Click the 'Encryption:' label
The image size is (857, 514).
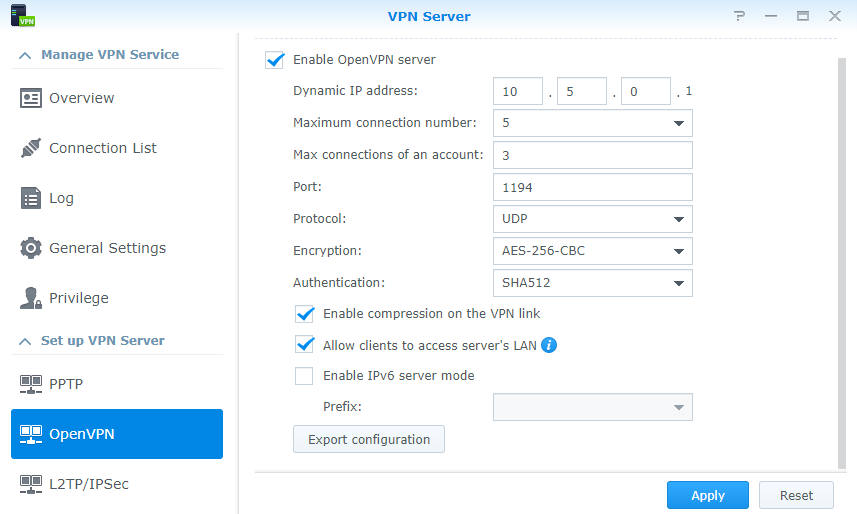(x=327, y=251)
